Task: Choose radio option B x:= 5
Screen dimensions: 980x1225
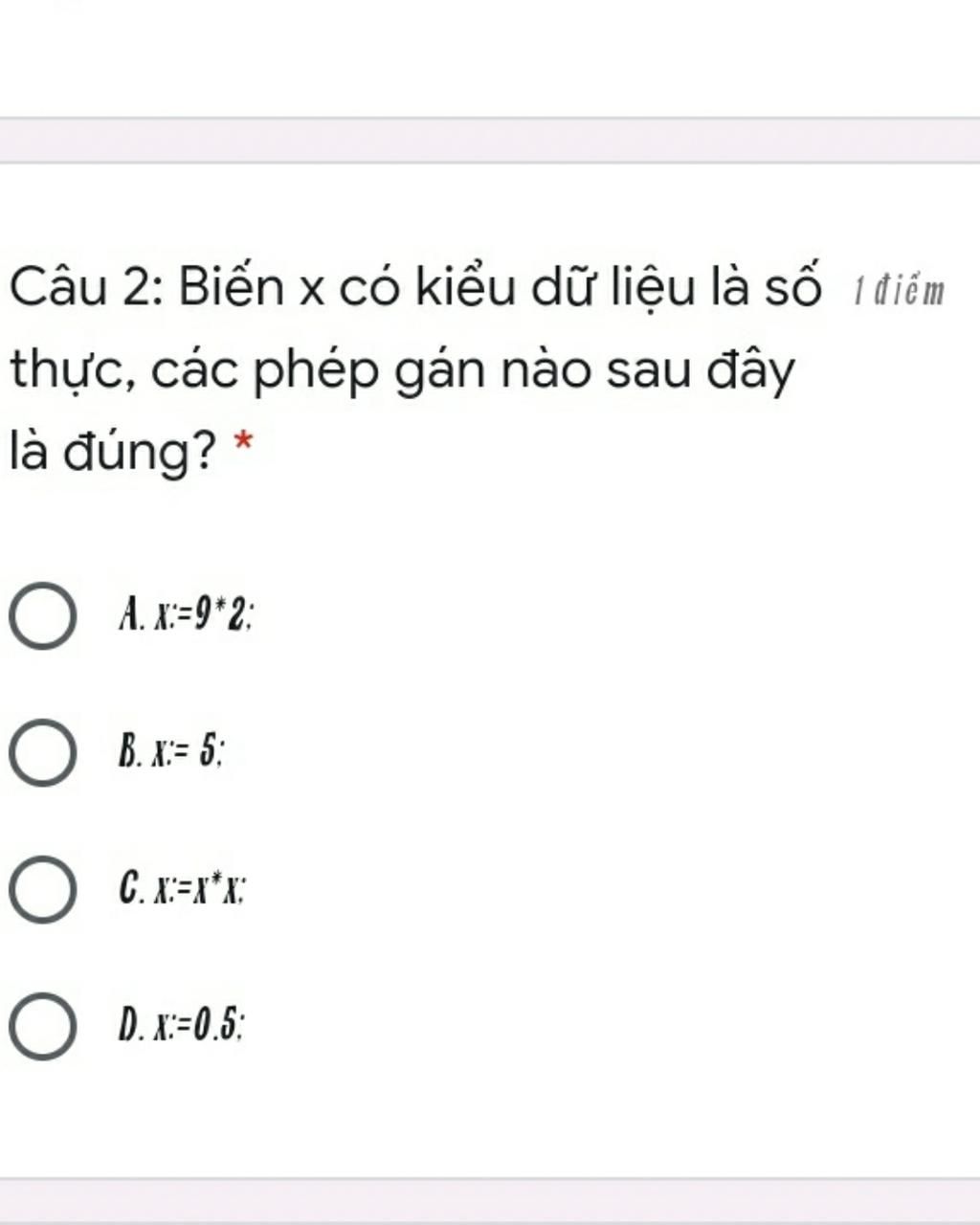Action: pos(43,753)
